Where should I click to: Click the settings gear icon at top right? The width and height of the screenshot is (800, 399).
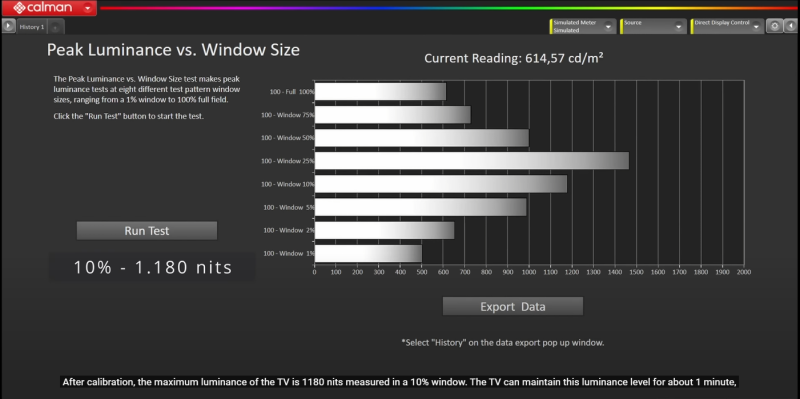coord(774,26)
